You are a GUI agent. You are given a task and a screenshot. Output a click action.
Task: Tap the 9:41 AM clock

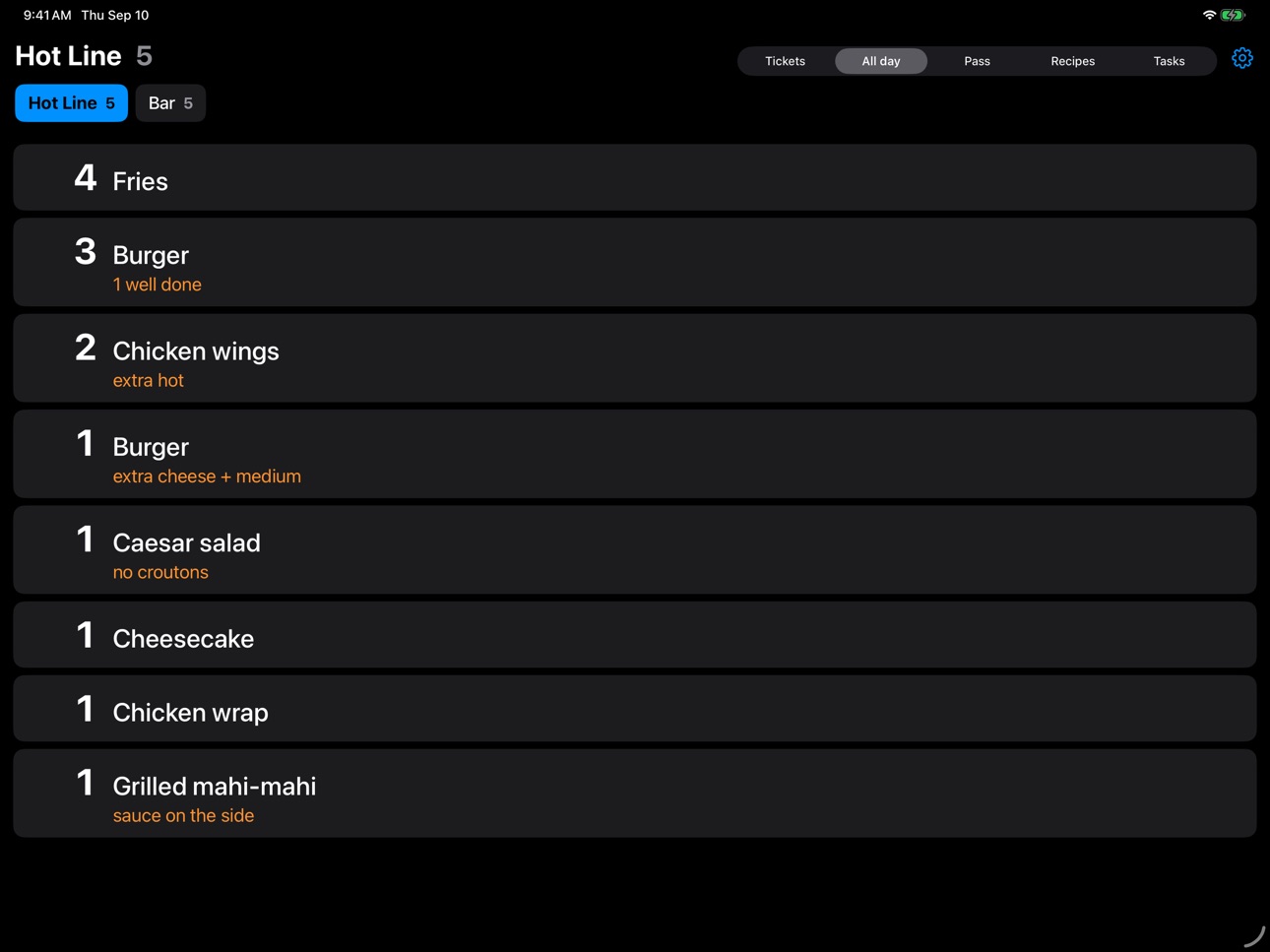[x=47, y=15]
